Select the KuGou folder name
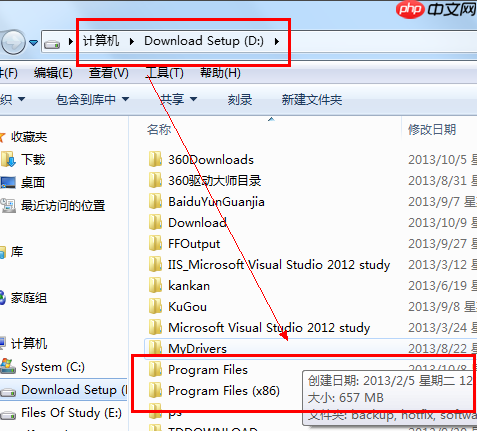 (187, 307)
